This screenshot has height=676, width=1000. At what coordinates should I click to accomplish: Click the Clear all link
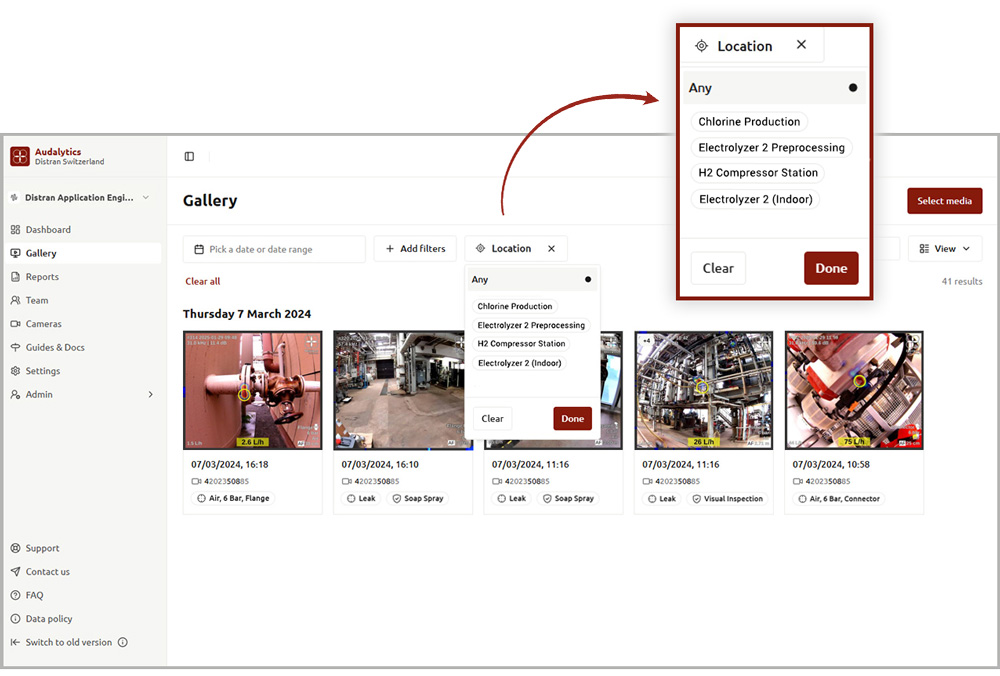coord(202,281)
